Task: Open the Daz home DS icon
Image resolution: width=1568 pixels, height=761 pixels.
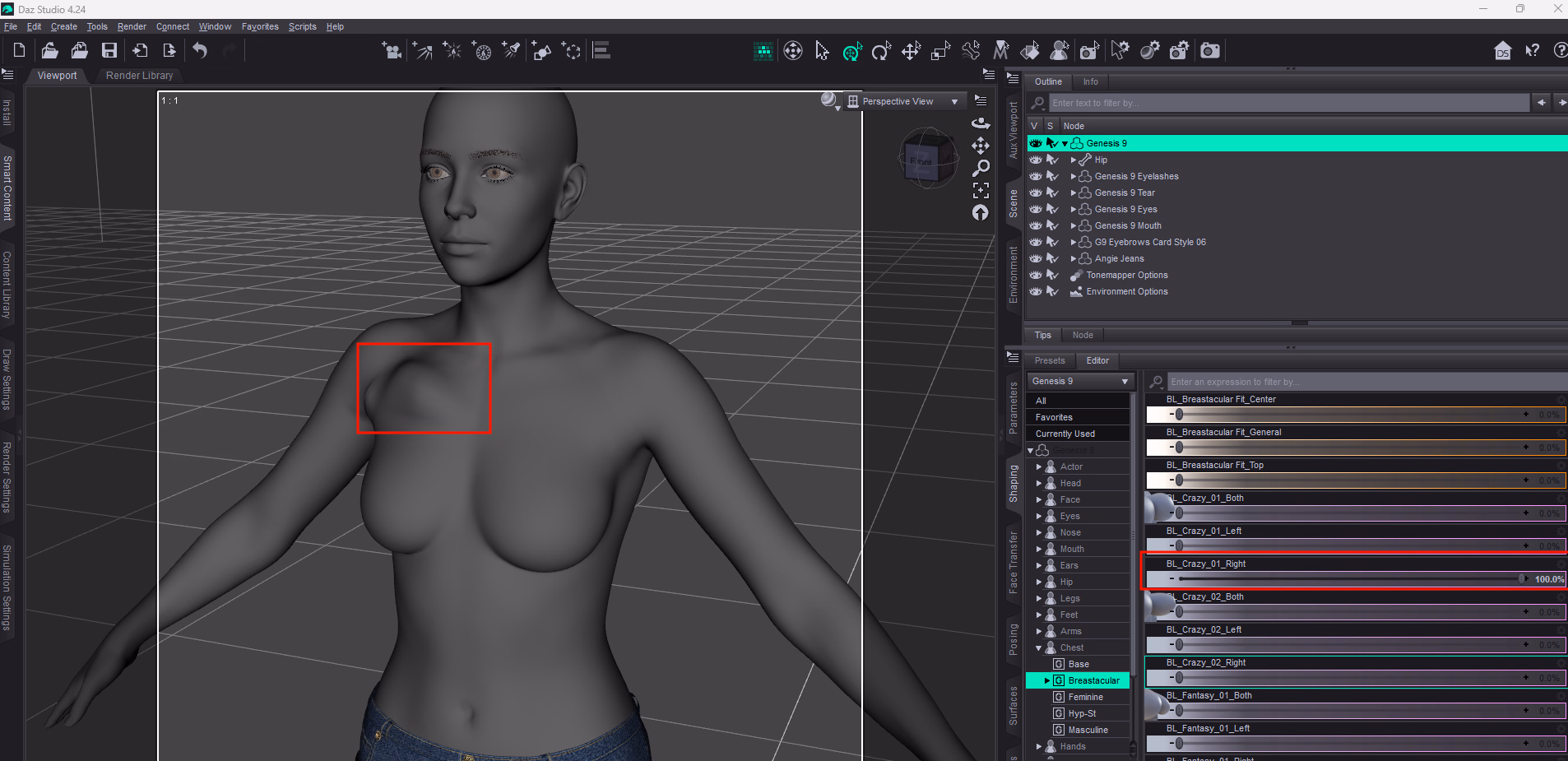Action: pyautogui.click(x=1502, y=51)
